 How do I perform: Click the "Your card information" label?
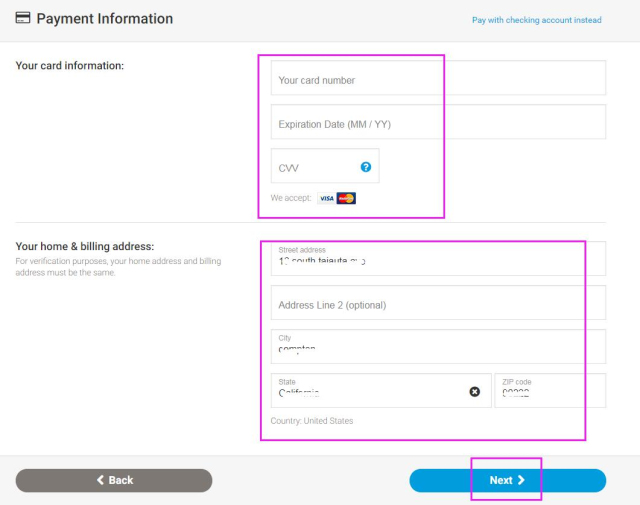[x=70, y=66]
